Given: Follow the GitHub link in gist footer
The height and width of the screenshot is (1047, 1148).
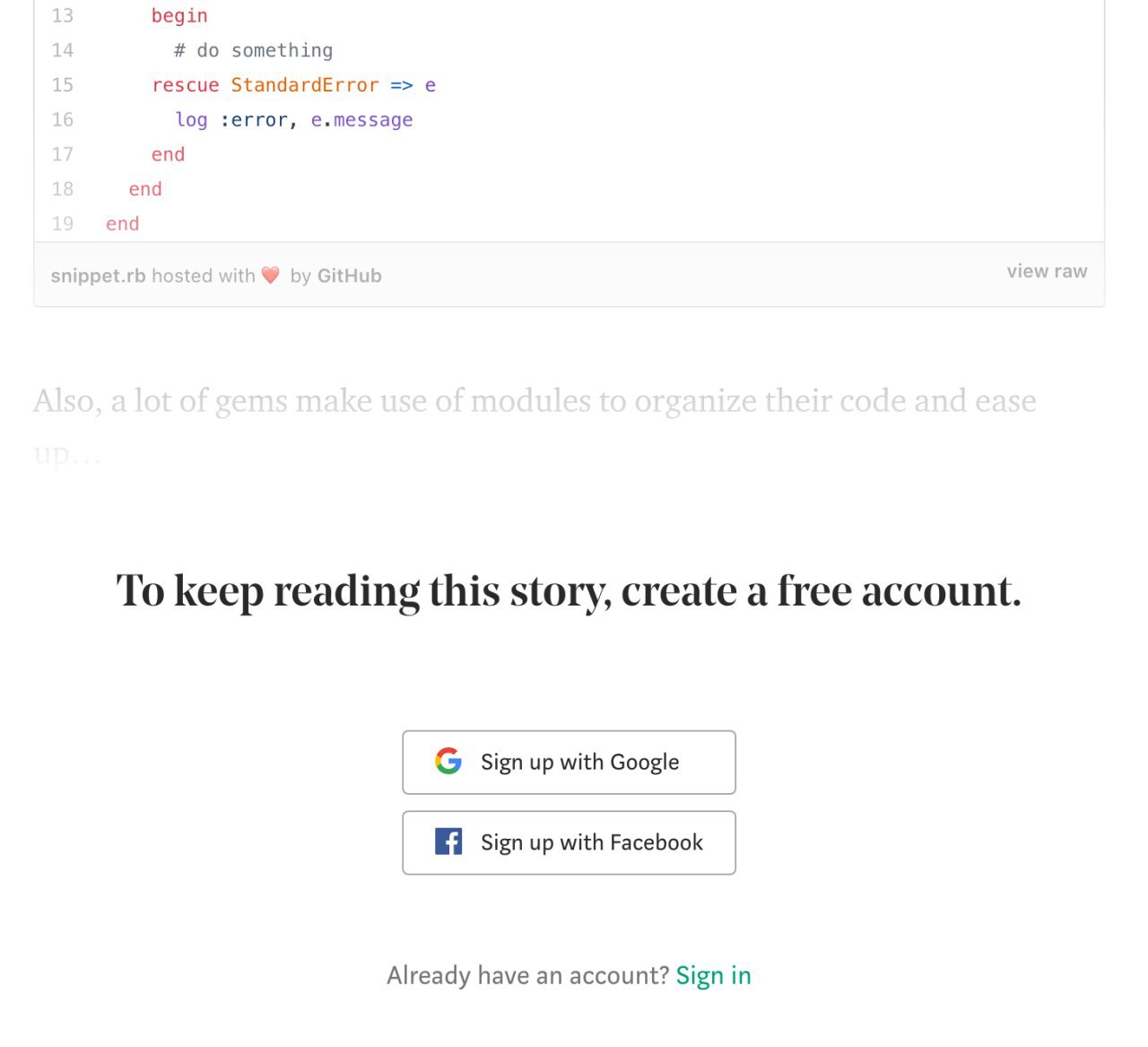Looking at the screenshot, I should tap(350, 275).
